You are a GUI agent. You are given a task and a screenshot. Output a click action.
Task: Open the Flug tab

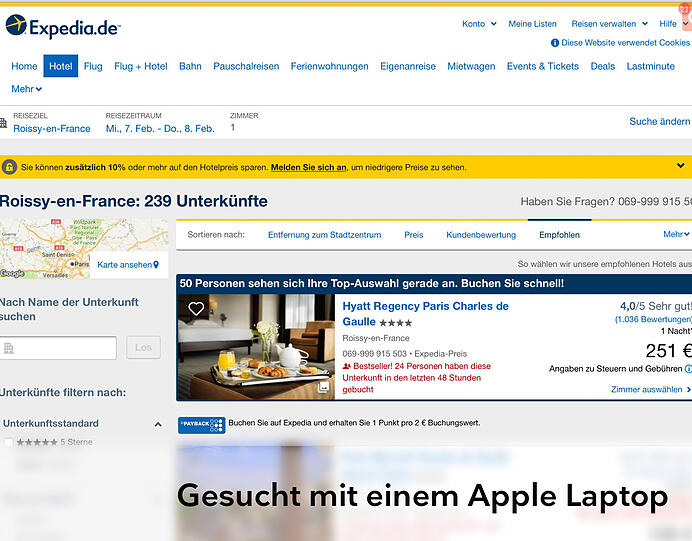(93, 66)
